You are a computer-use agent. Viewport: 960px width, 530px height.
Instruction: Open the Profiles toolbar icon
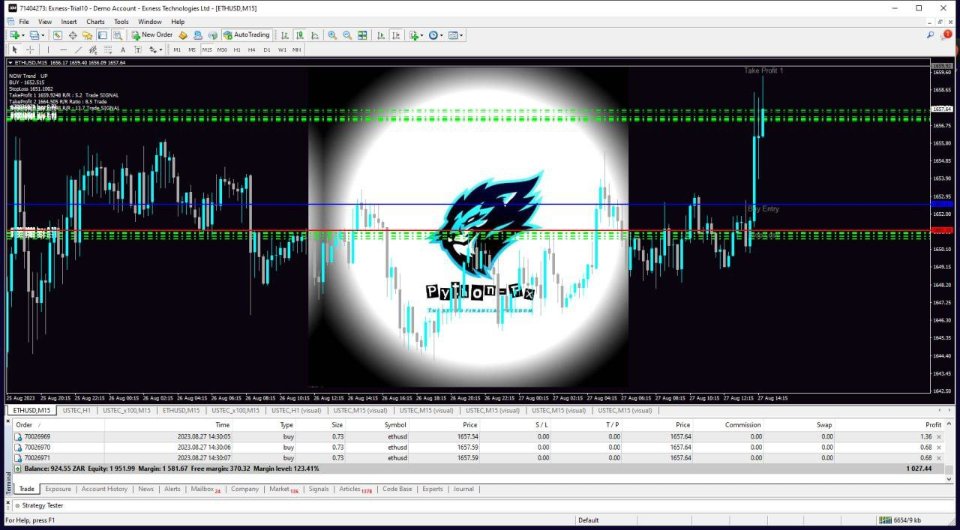tap(34, 35)
